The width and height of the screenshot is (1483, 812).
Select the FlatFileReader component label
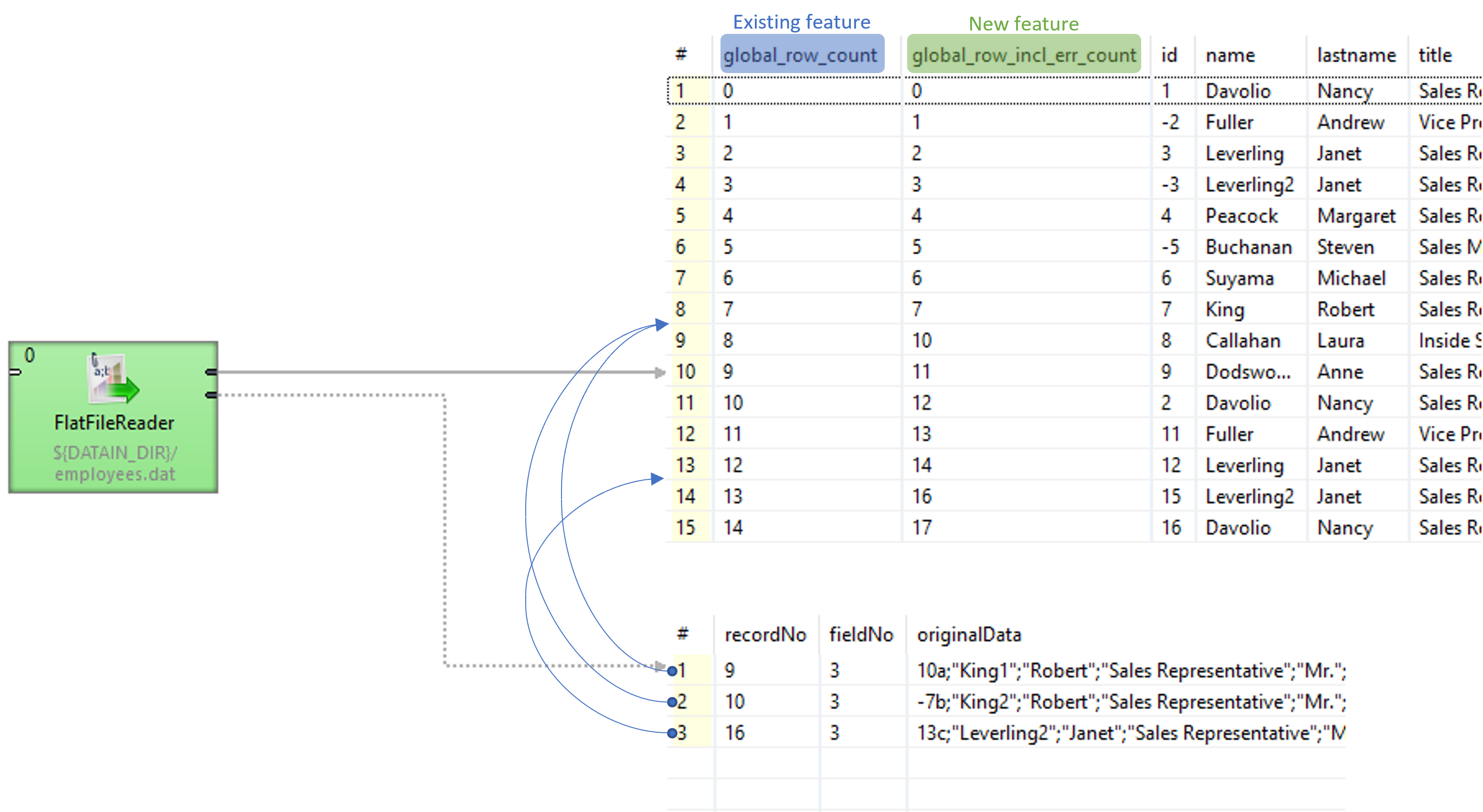pos(114,423)
